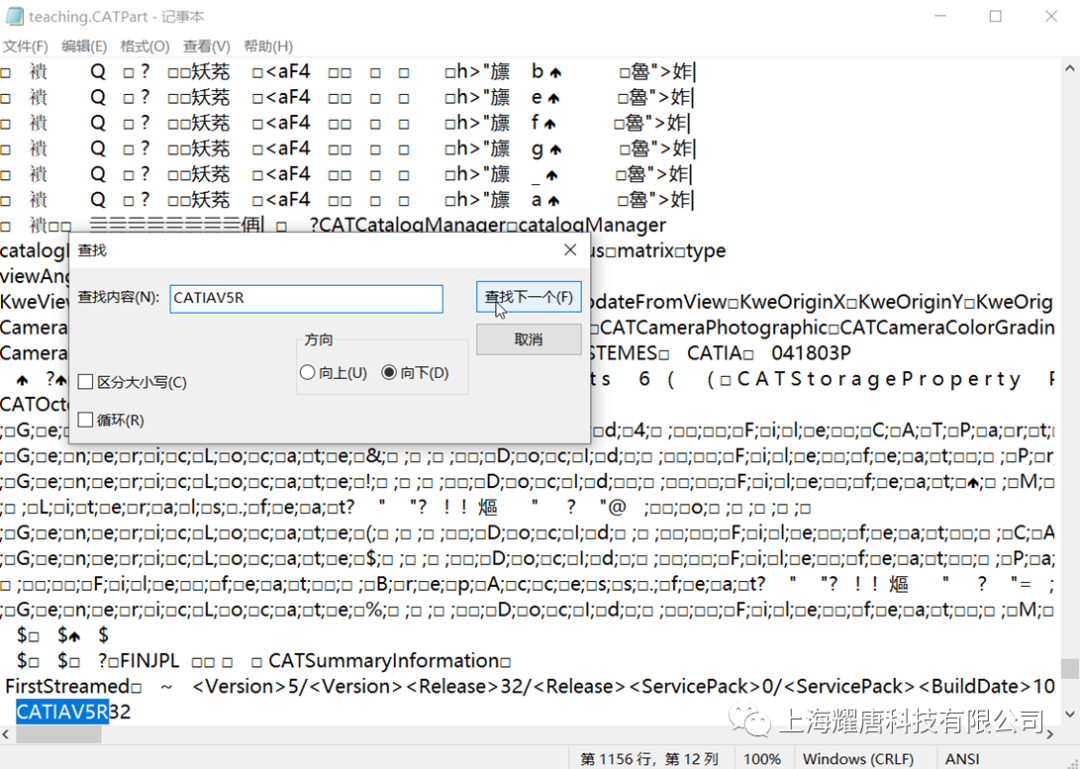The height and width of the screenshot is (769, 1080).
Task: Open the 查看(V) menu
Action: 207,46
